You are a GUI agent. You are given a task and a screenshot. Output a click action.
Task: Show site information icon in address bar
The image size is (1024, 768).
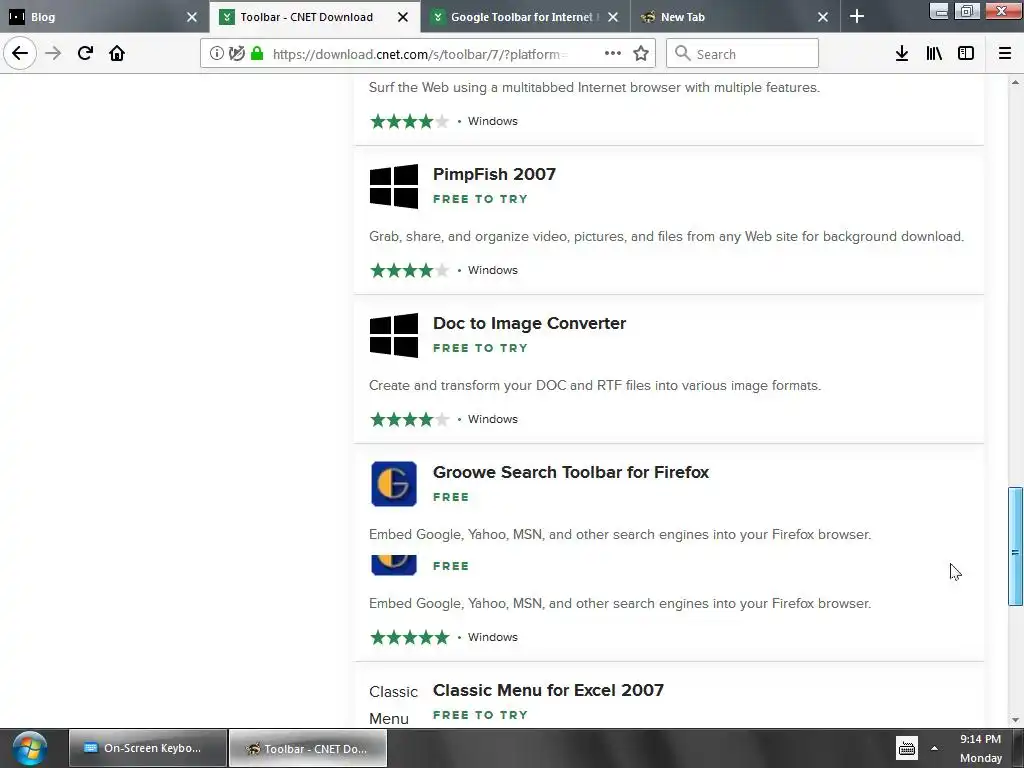click(x=217, y=54)
